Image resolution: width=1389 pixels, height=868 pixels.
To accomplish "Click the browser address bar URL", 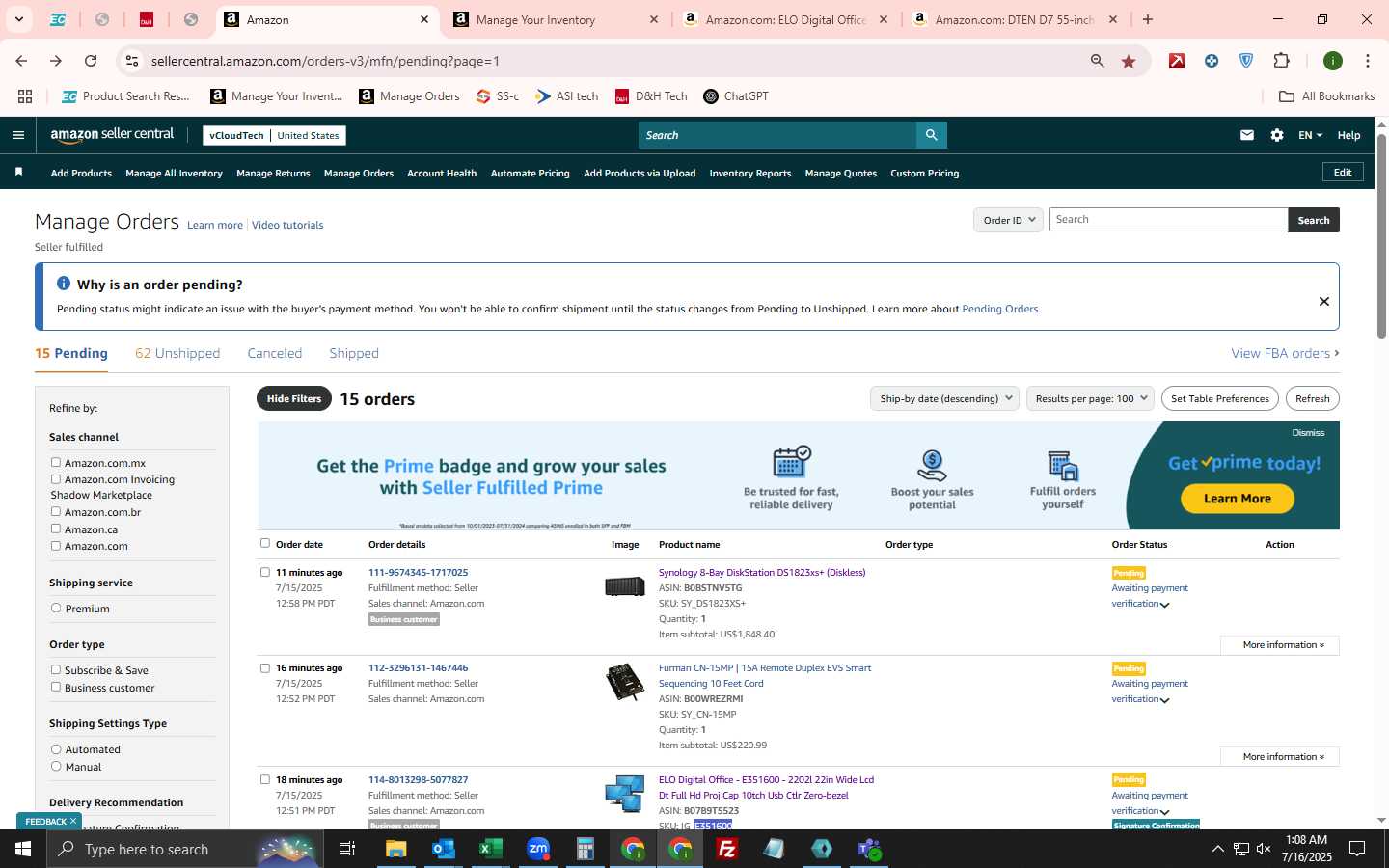I will point(325,61).
